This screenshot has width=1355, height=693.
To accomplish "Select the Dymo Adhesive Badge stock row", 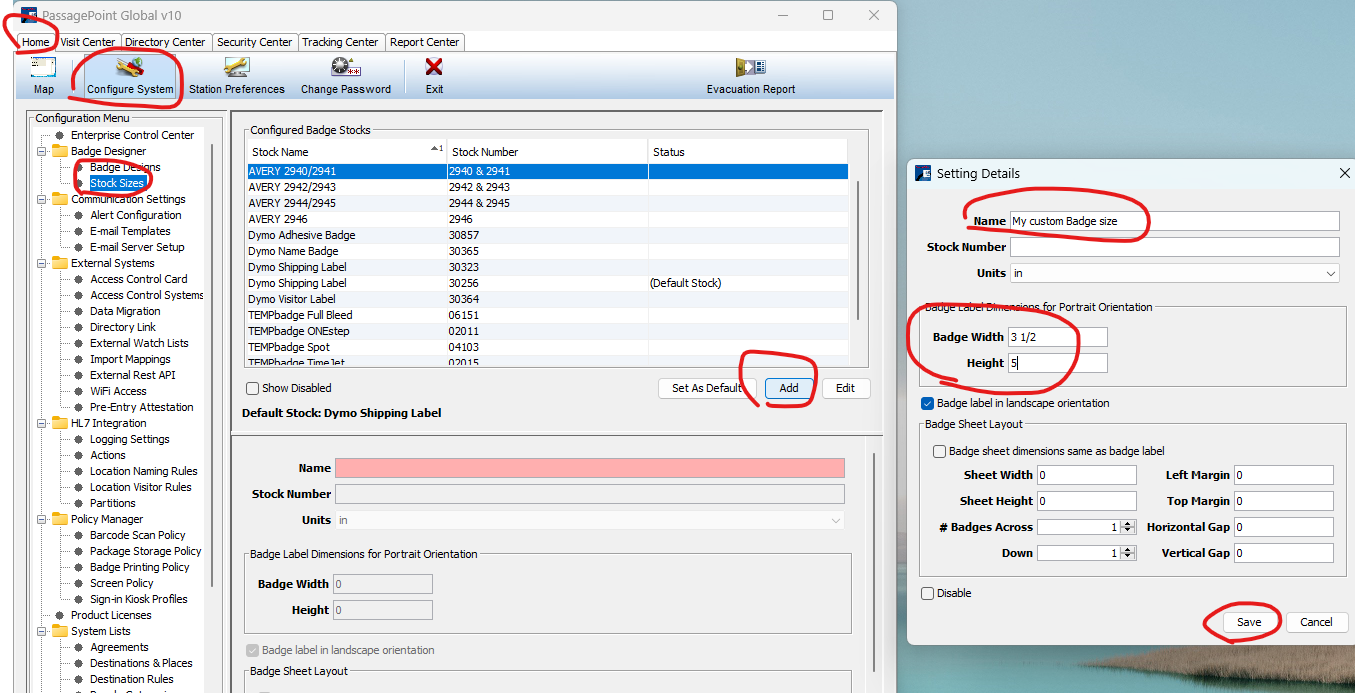I will point(548,235).
